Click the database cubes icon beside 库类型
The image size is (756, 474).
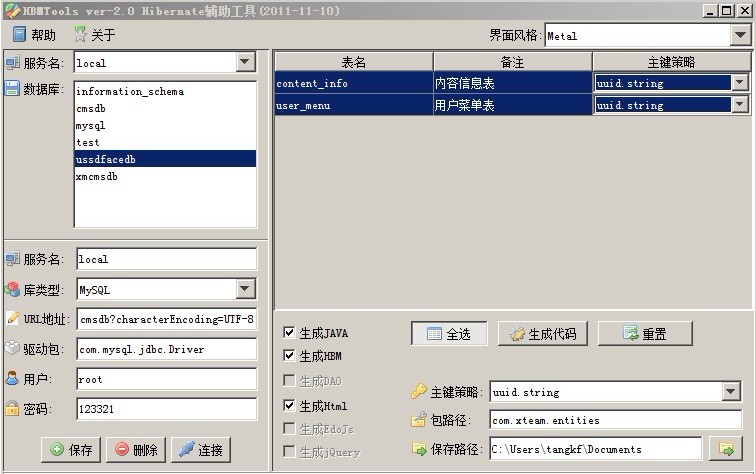click(x=12, y=289)
